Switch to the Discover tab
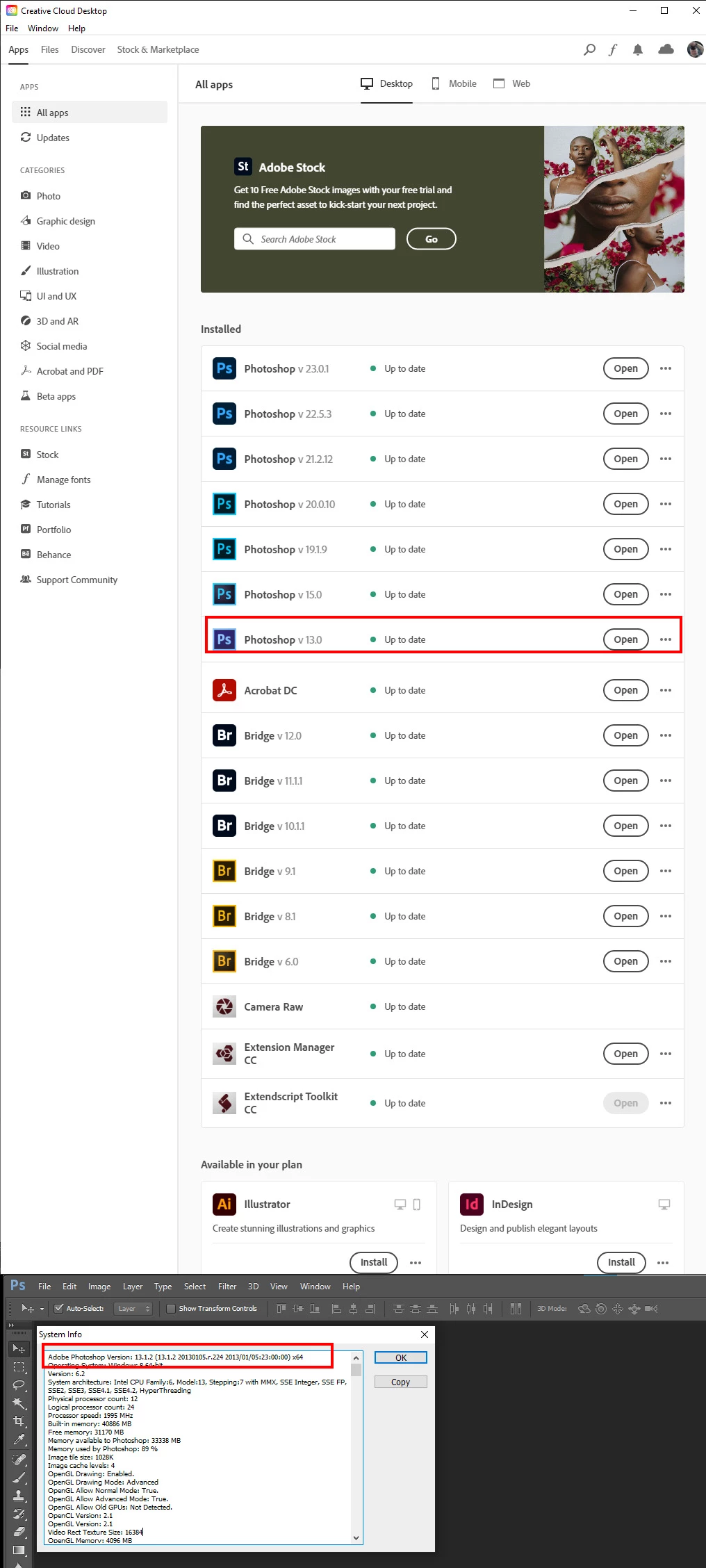Screen dimensions: 706x1568 tap(88, 49)
